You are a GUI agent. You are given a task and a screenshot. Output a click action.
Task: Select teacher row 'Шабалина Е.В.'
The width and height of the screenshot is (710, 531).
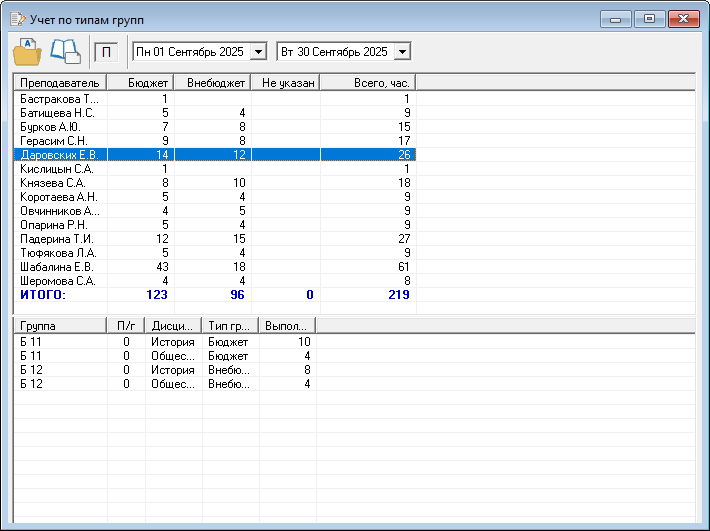[x=57, y=267]
